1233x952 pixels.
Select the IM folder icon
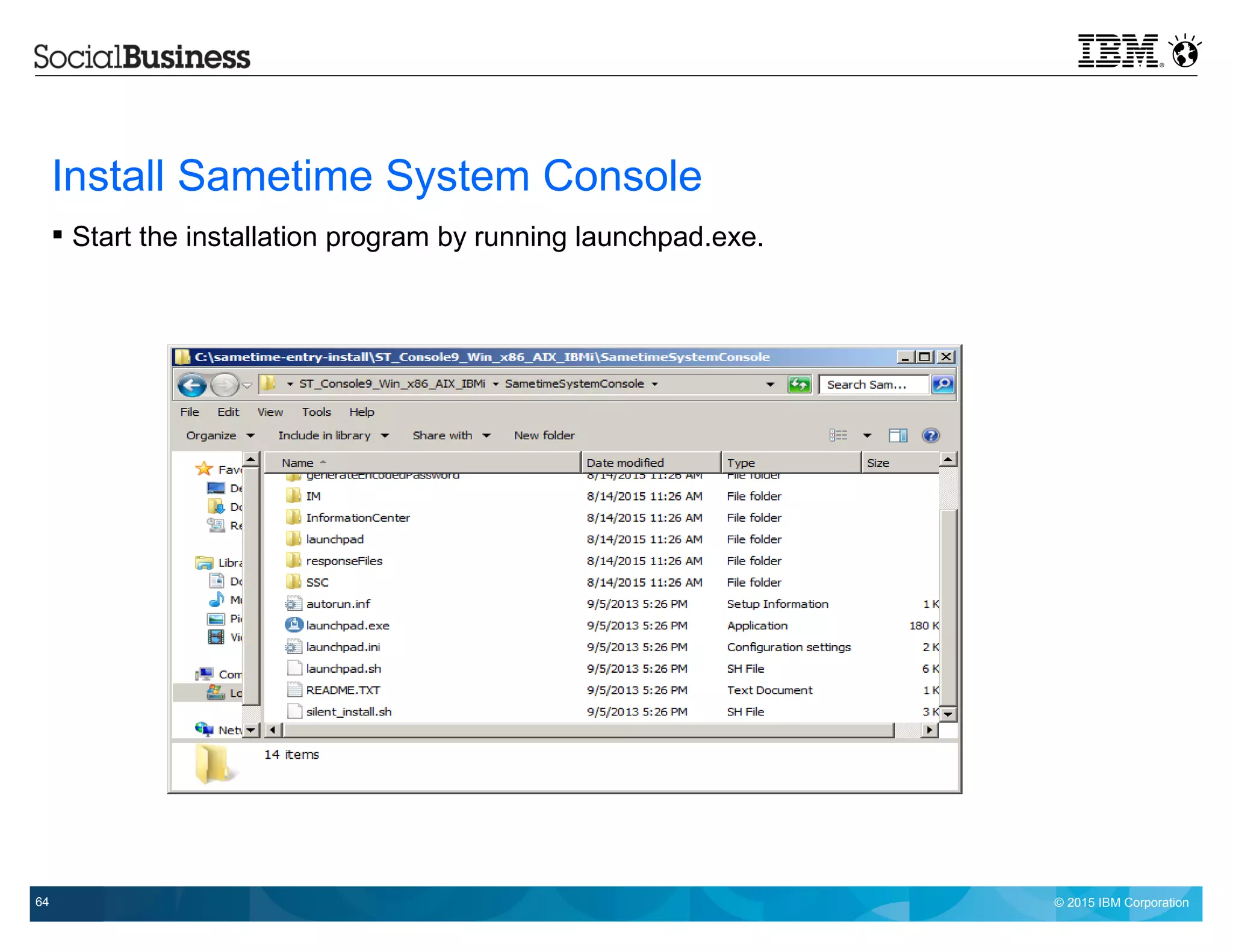[x=293, y=495]
